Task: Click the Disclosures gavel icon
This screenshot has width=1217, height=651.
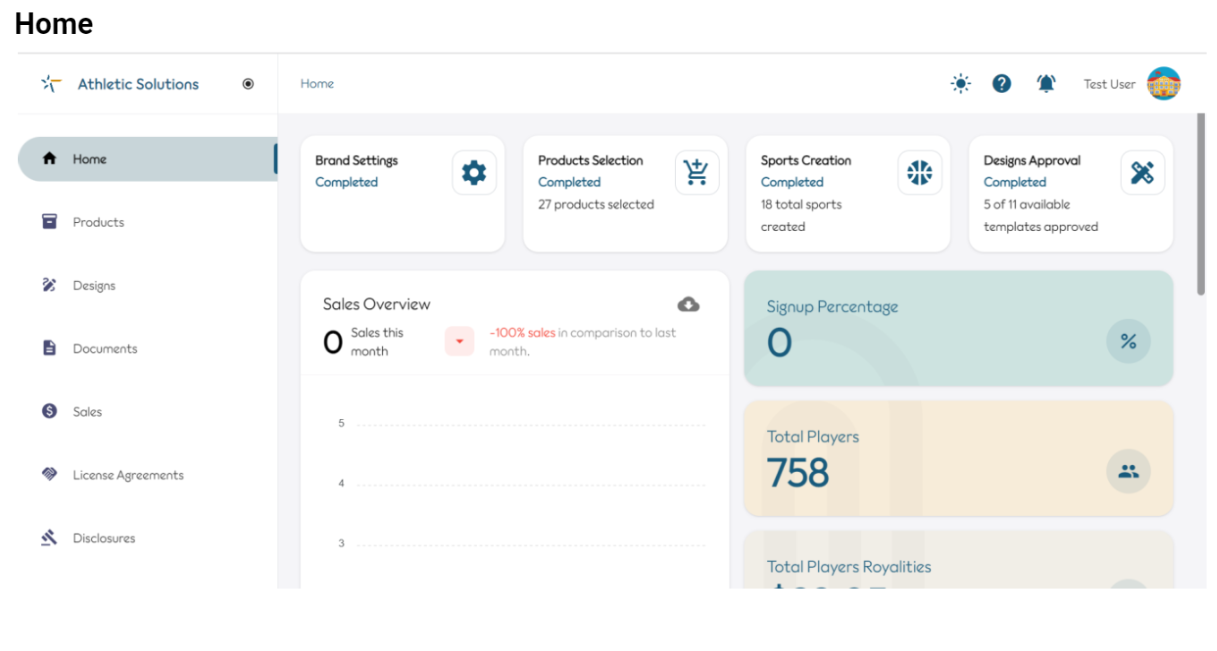Action: (x=49, y=538)
